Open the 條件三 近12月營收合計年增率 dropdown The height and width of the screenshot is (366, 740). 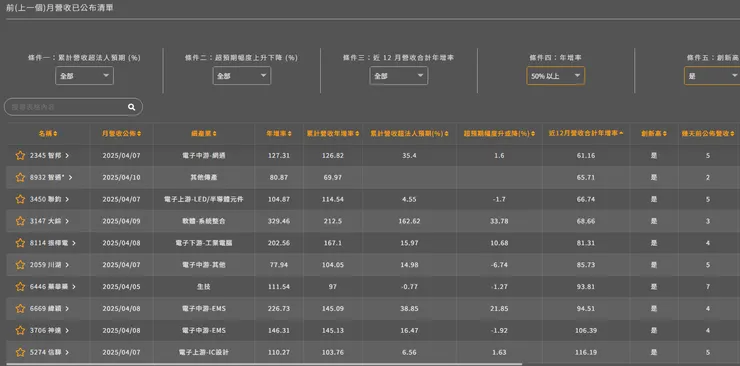click(399, 76)
